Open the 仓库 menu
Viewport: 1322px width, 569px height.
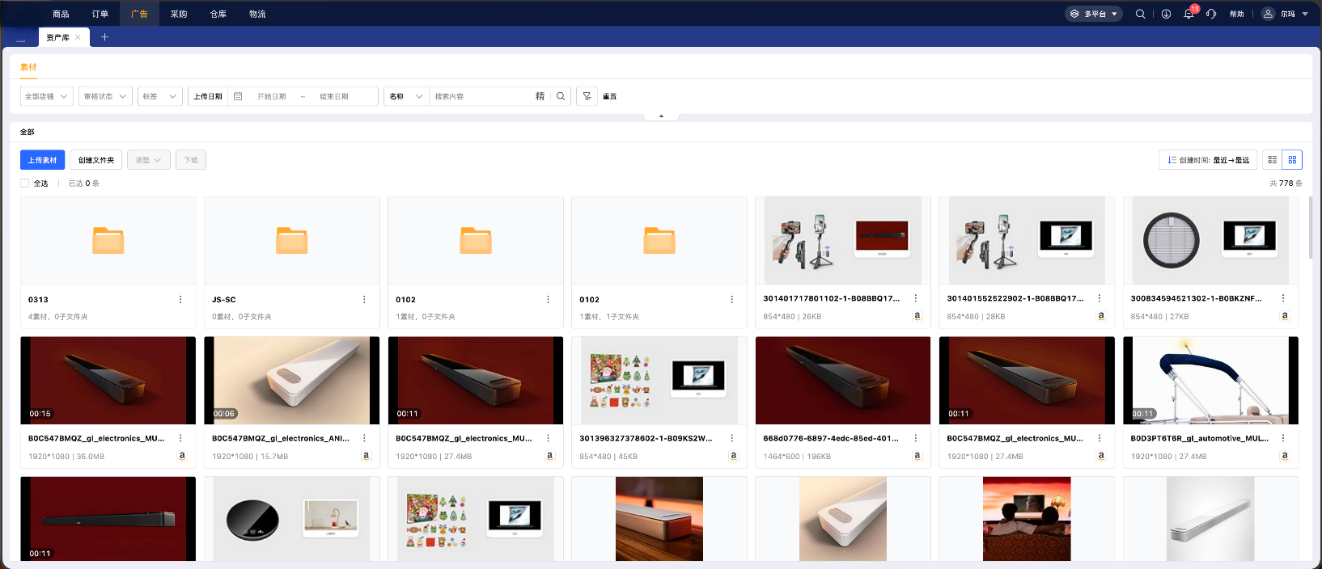[x=218, y=14]
